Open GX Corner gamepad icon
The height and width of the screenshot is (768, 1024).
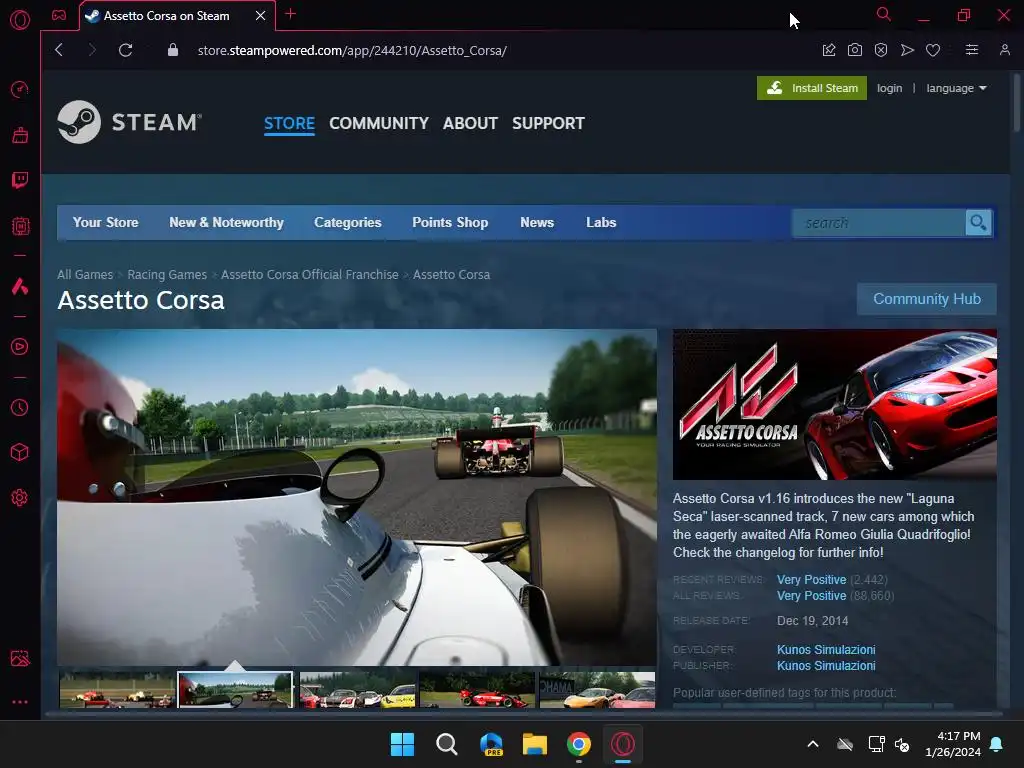pos(59,16)
